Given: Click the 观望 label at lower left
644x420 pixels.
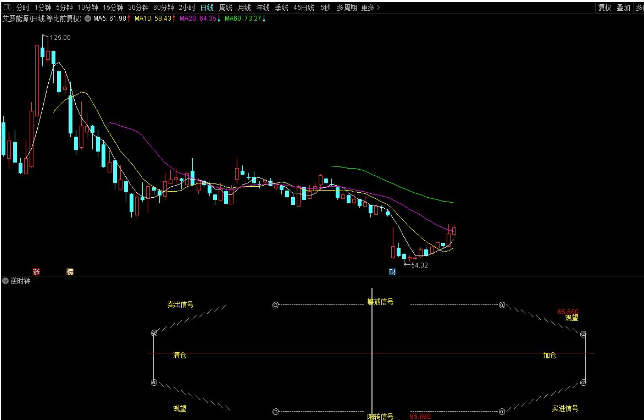Looking at the screenshot, I should click(180, 409).
